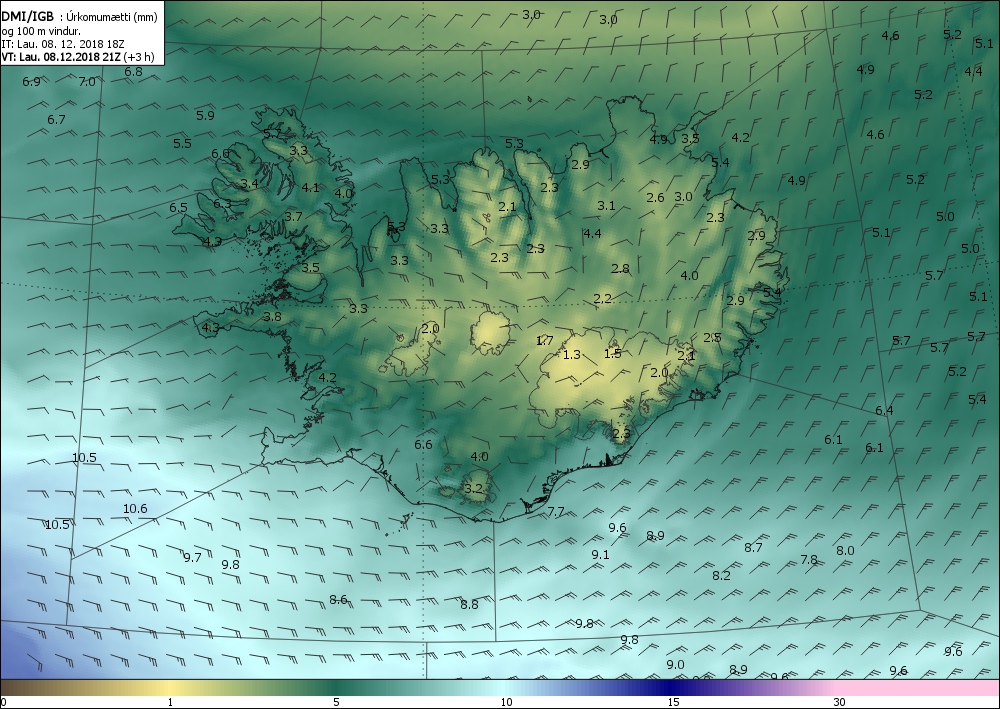Image resolution: width=1000 pixels, height=709 pixels.
Task: Click the 9.0 value label
Action: (x=675, y=664)
